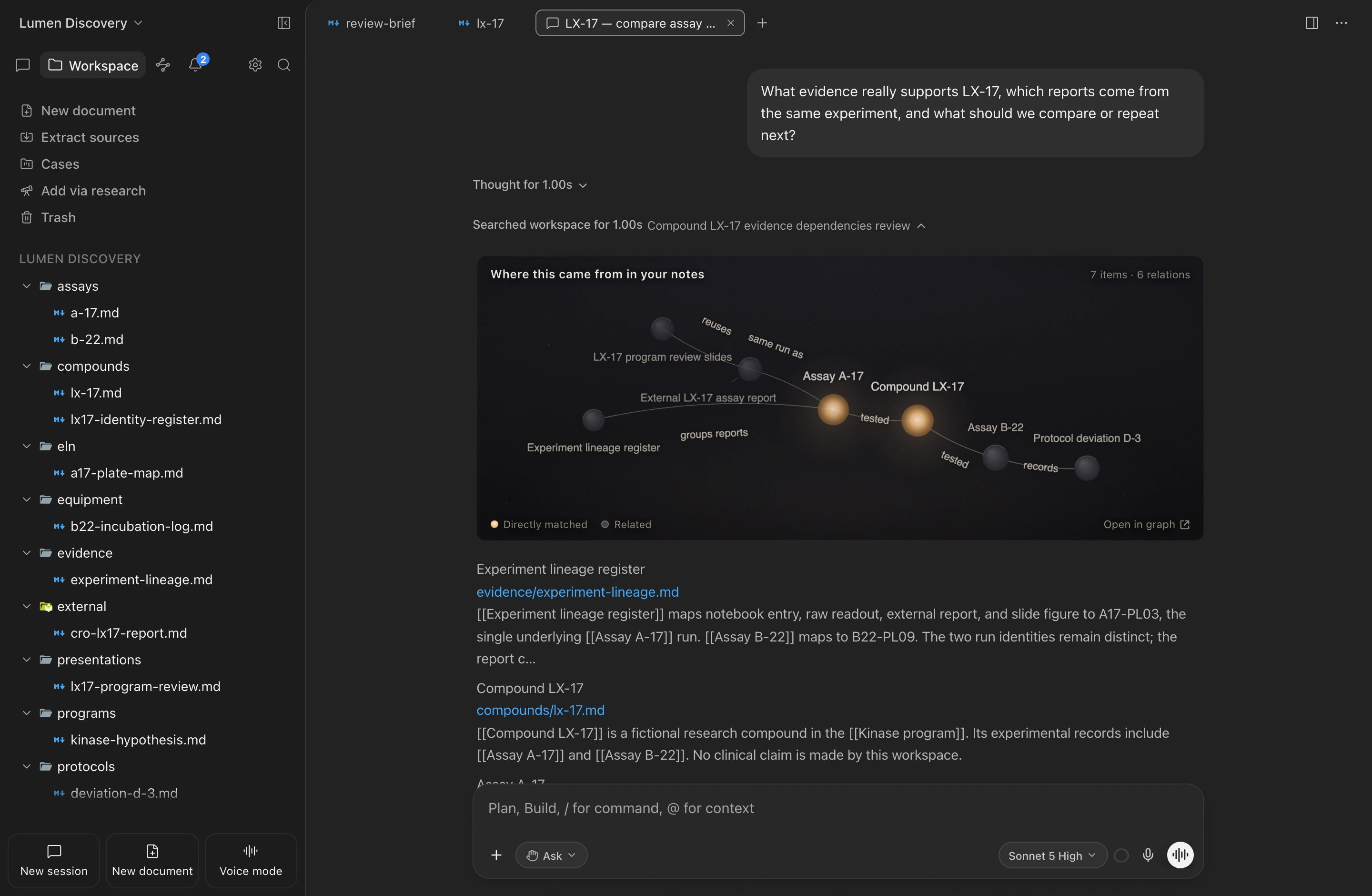1372x896 pixels.
Task: Add attachment with composer plus icon
Action: coord(496,855)
